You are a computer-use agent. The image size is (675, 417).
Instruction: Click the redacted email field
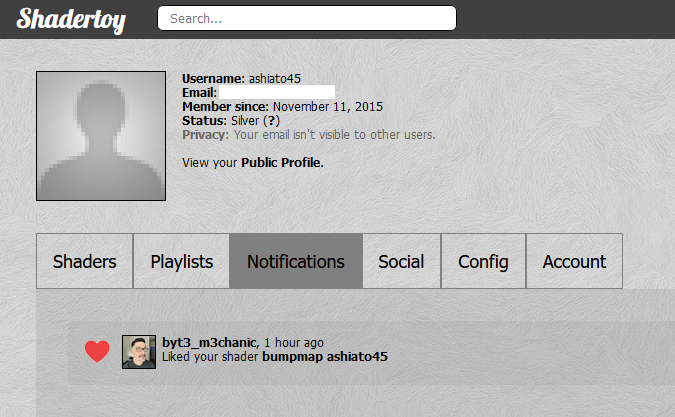[x=277, y=92]
